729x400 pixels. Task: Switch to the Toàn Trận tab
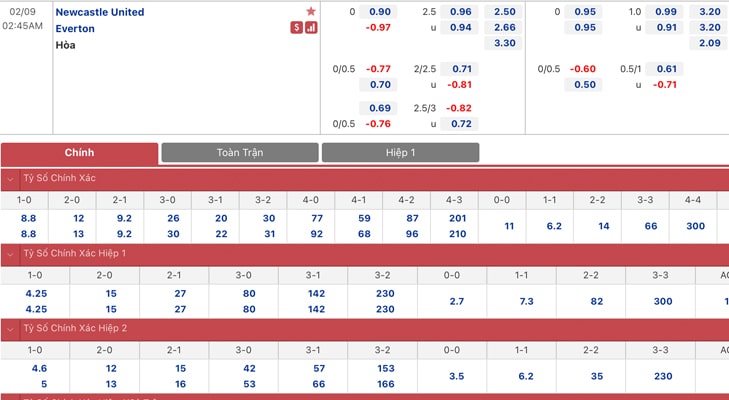pyautogui.click(x=240, y=153)
